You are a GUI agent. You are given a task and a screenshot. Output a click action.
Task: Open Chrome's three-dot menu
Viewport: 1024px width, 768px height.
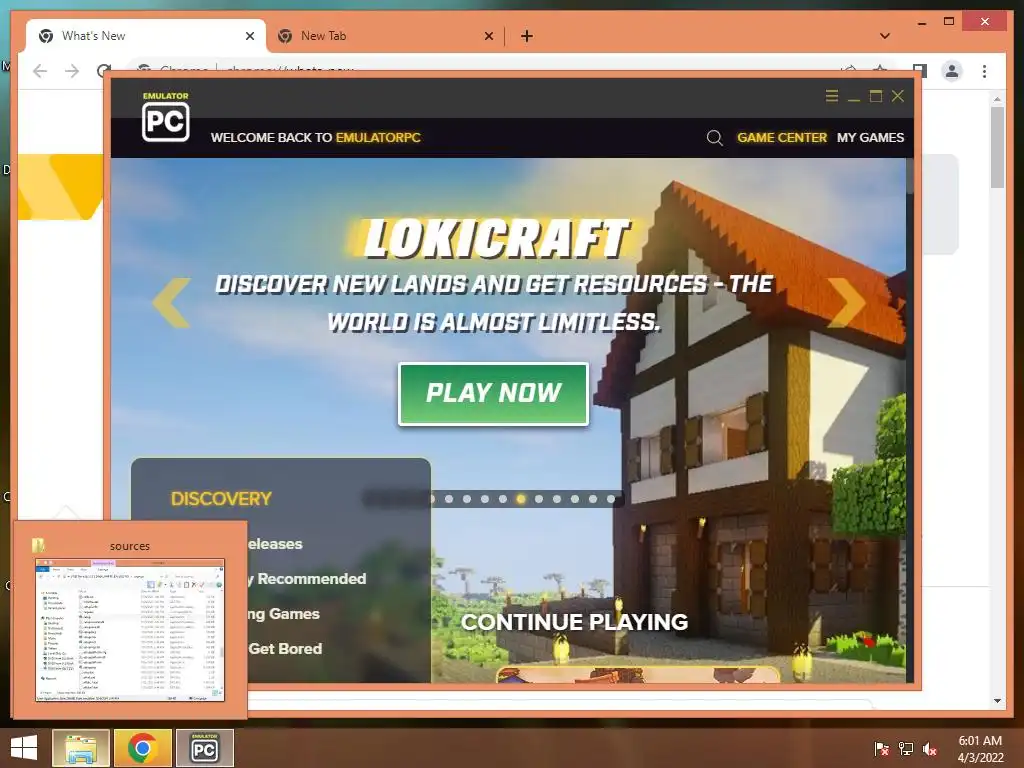tap(984, 71)
